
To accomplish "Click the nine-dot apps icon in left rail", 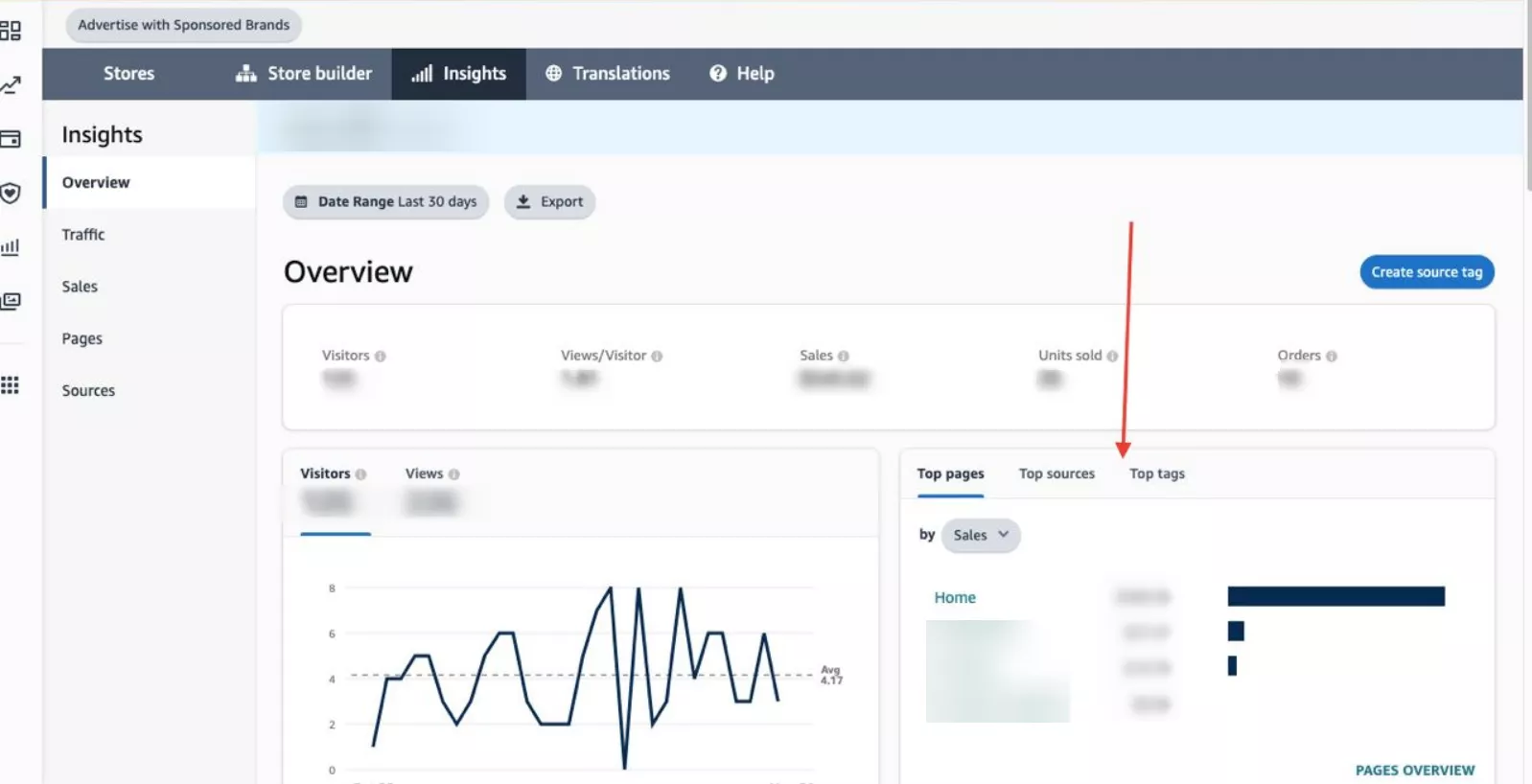I will pos(11,385).
